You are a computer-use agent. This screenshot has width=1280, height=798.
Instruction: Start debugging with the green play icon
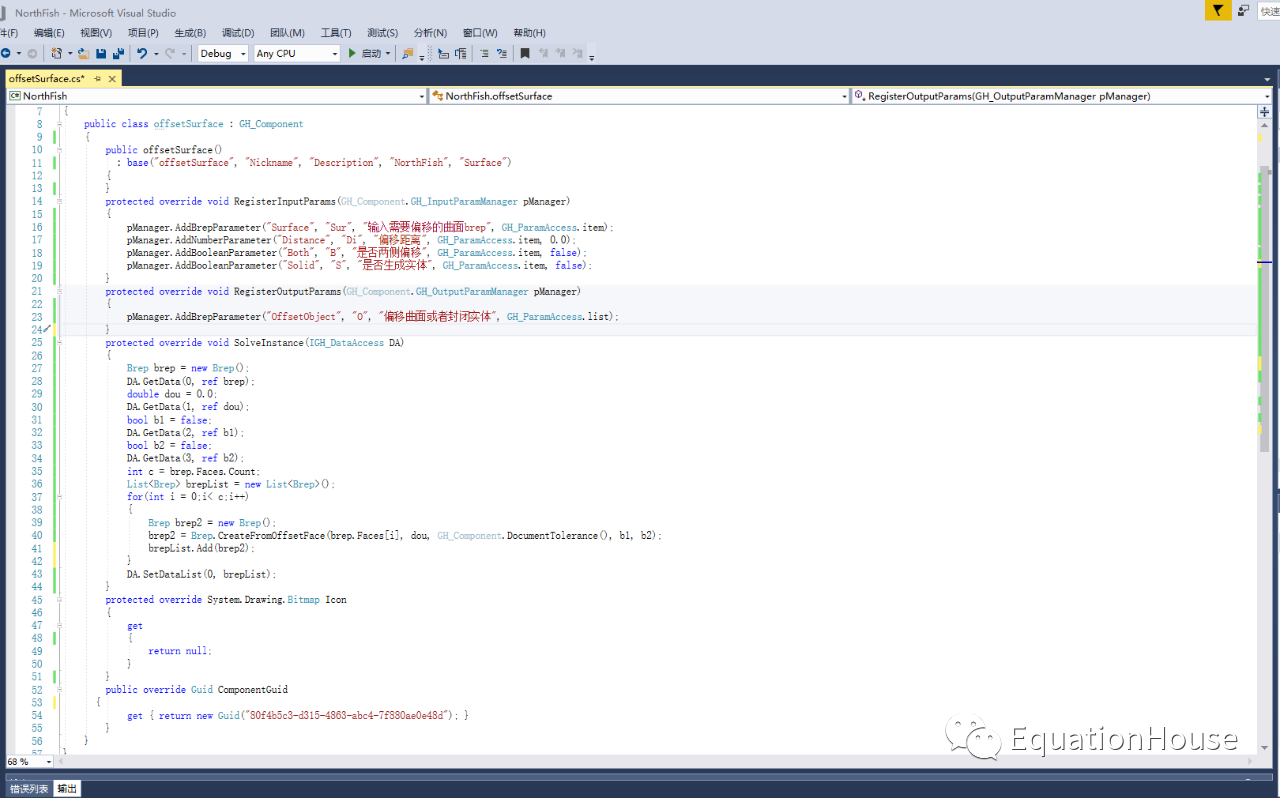tap(352, 53)
